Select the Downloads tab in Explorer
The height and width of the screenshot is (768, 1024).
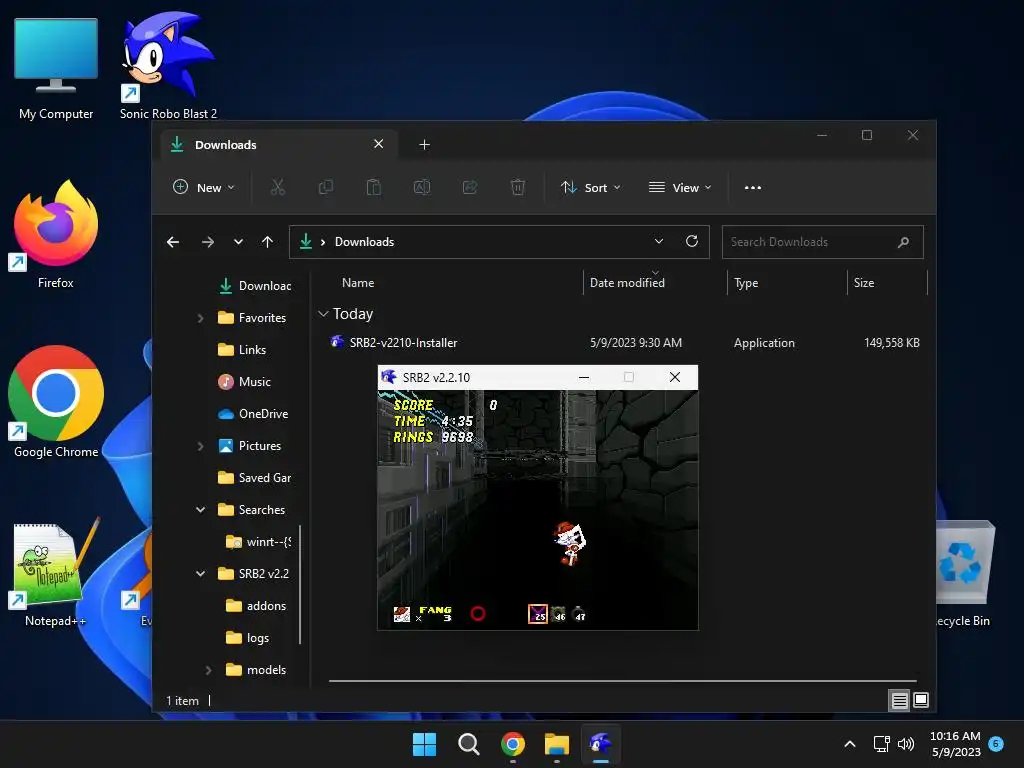280,145
